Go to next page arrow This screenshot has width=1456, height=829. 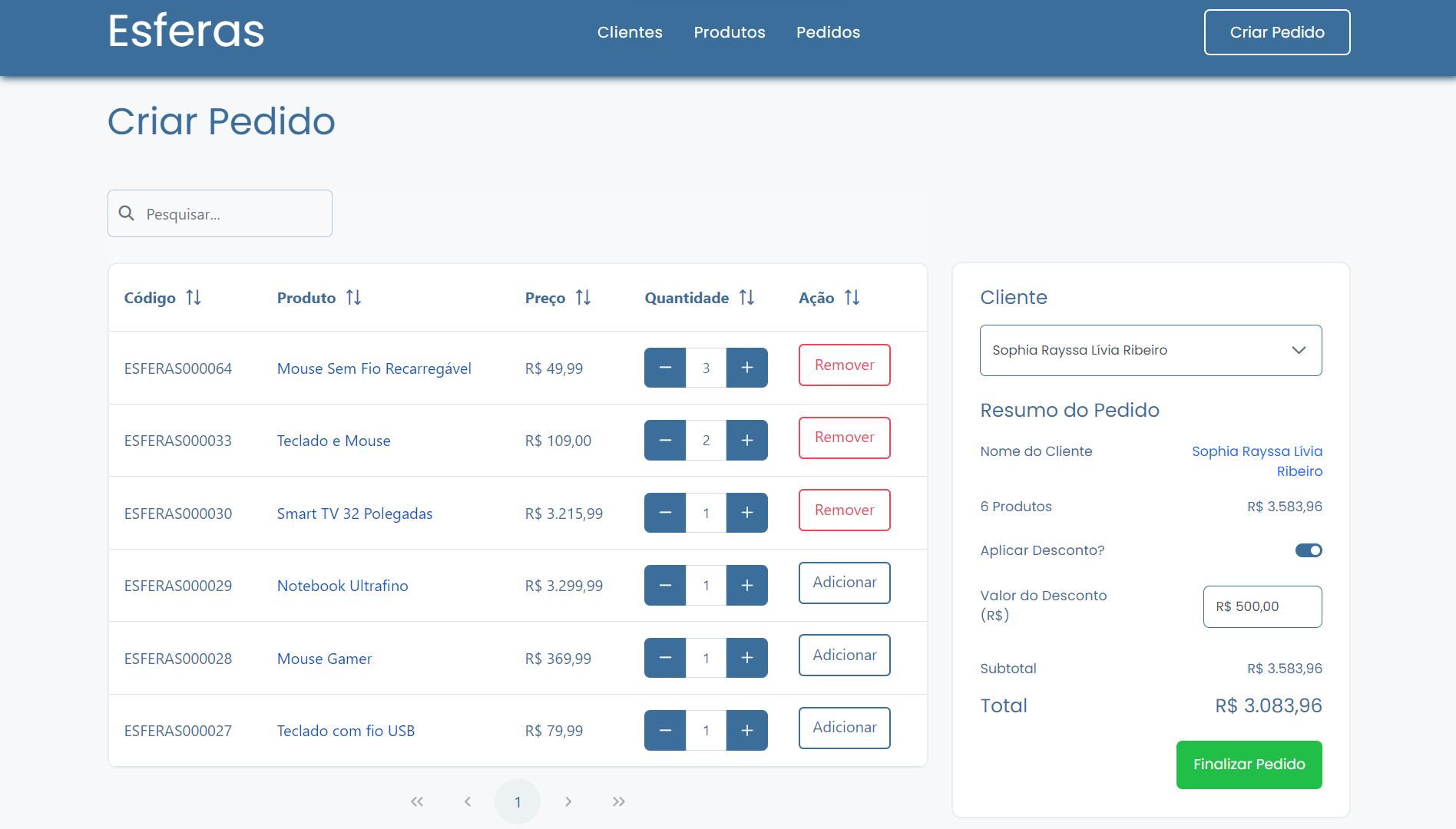(x=568, y=801)
